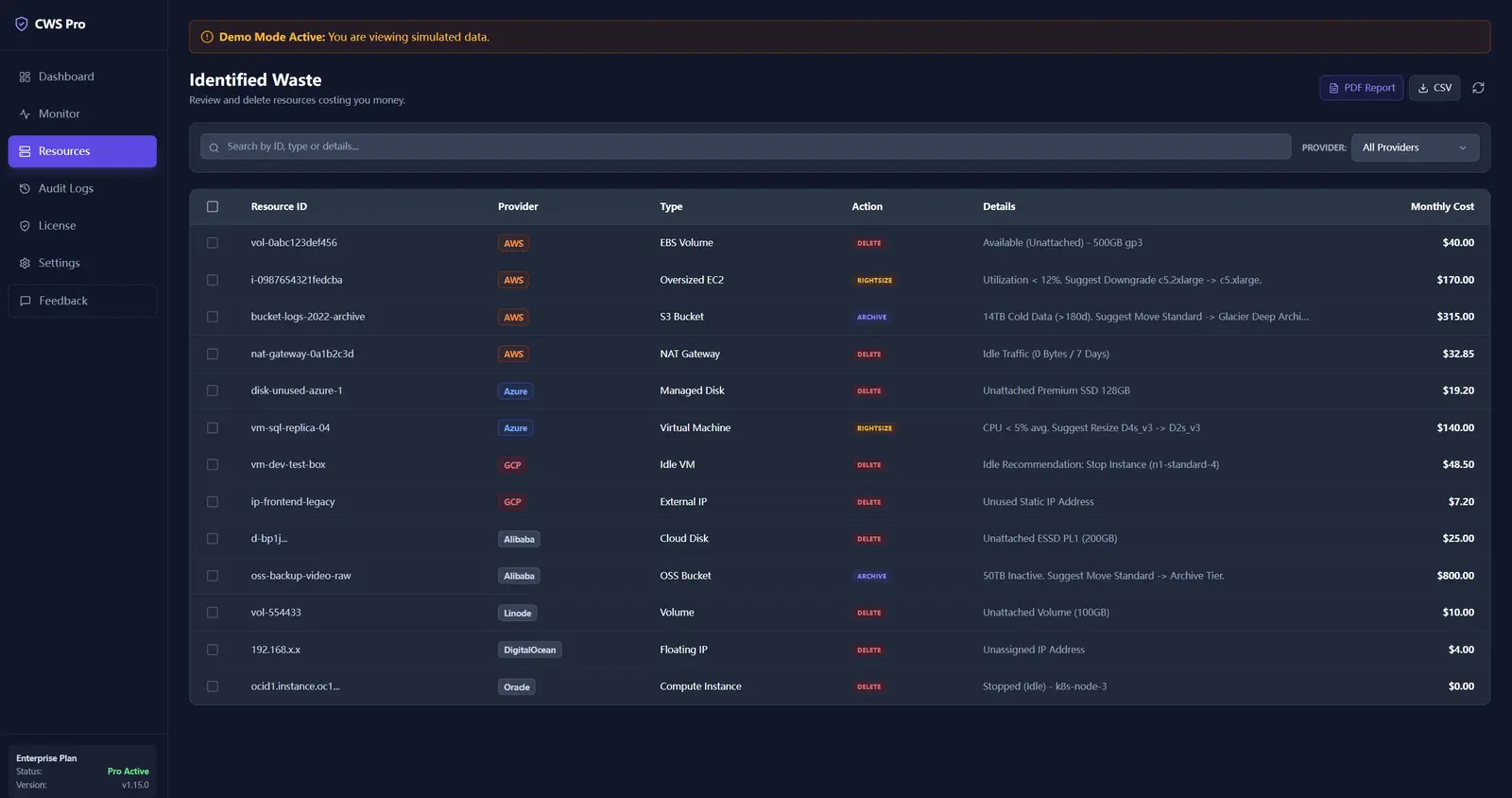Check the nat-gateway-0a1b2c3d row checkbox
This screenshot has height=798, width=1512.
pos(213,354)
